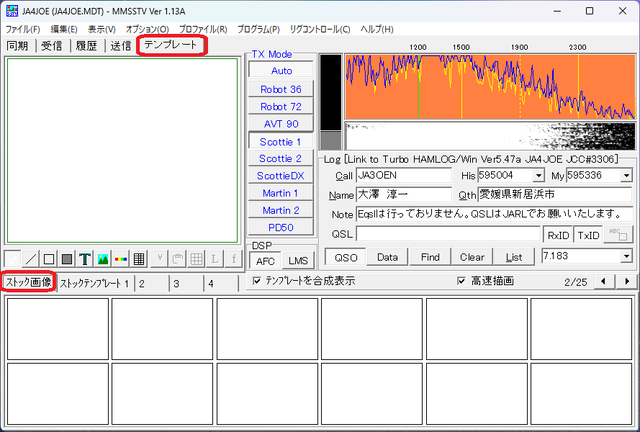
Task: Click the grayed-out icon right of TxID
Action: click(x=618, y=234)
